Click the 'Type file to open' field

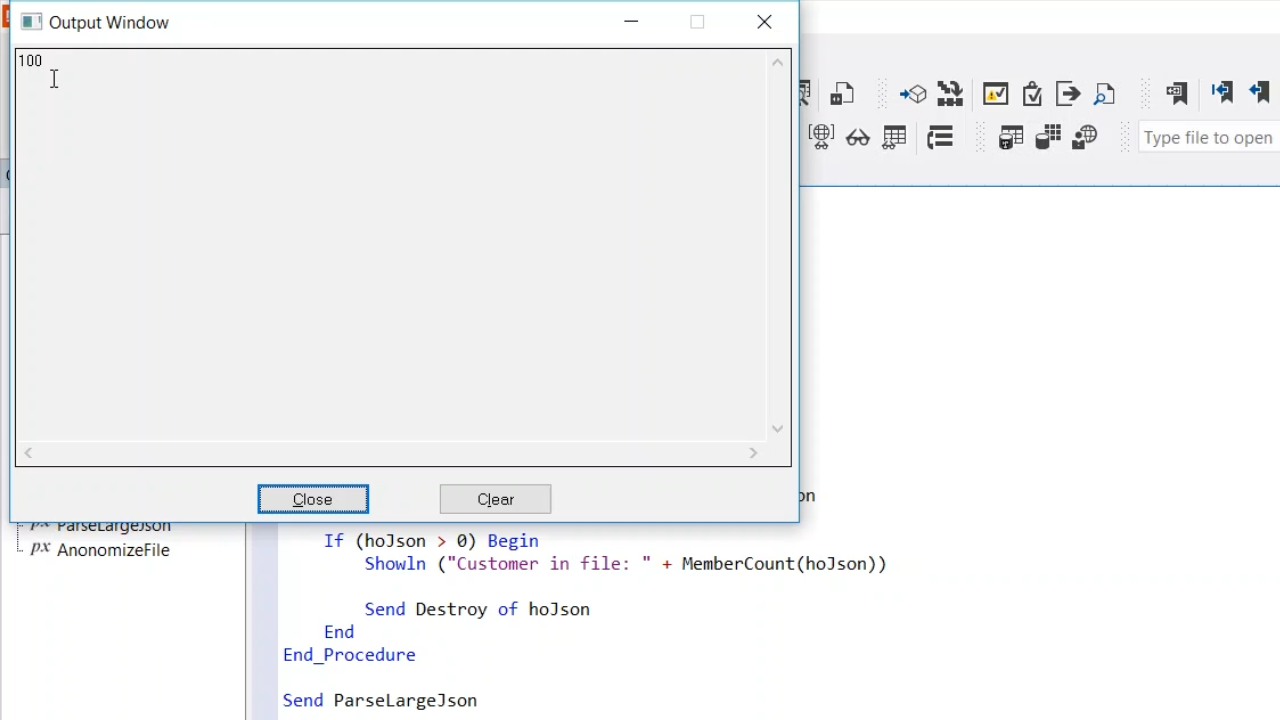(x=1208, y=138)
